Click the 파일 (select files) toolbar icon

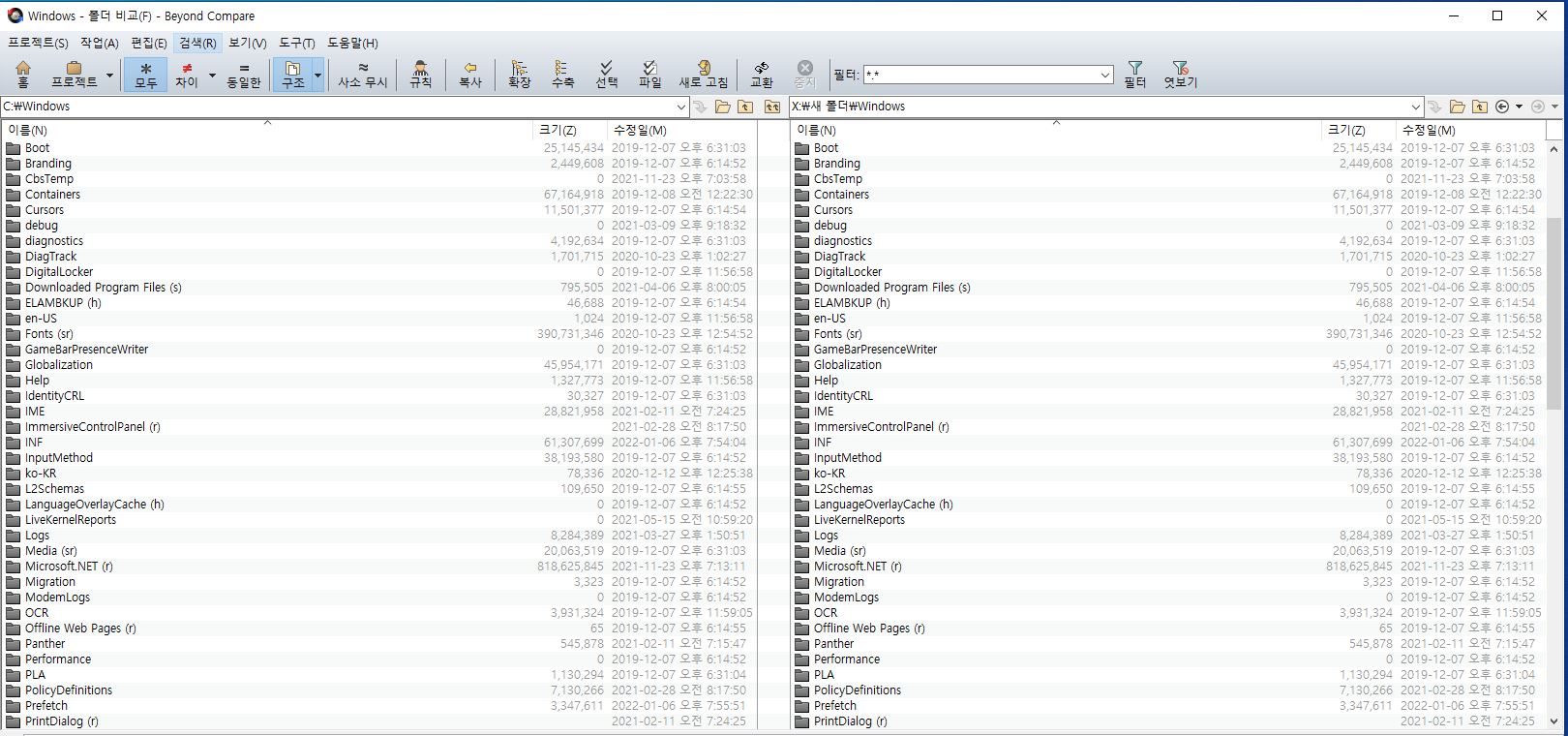tap(649, 75)
